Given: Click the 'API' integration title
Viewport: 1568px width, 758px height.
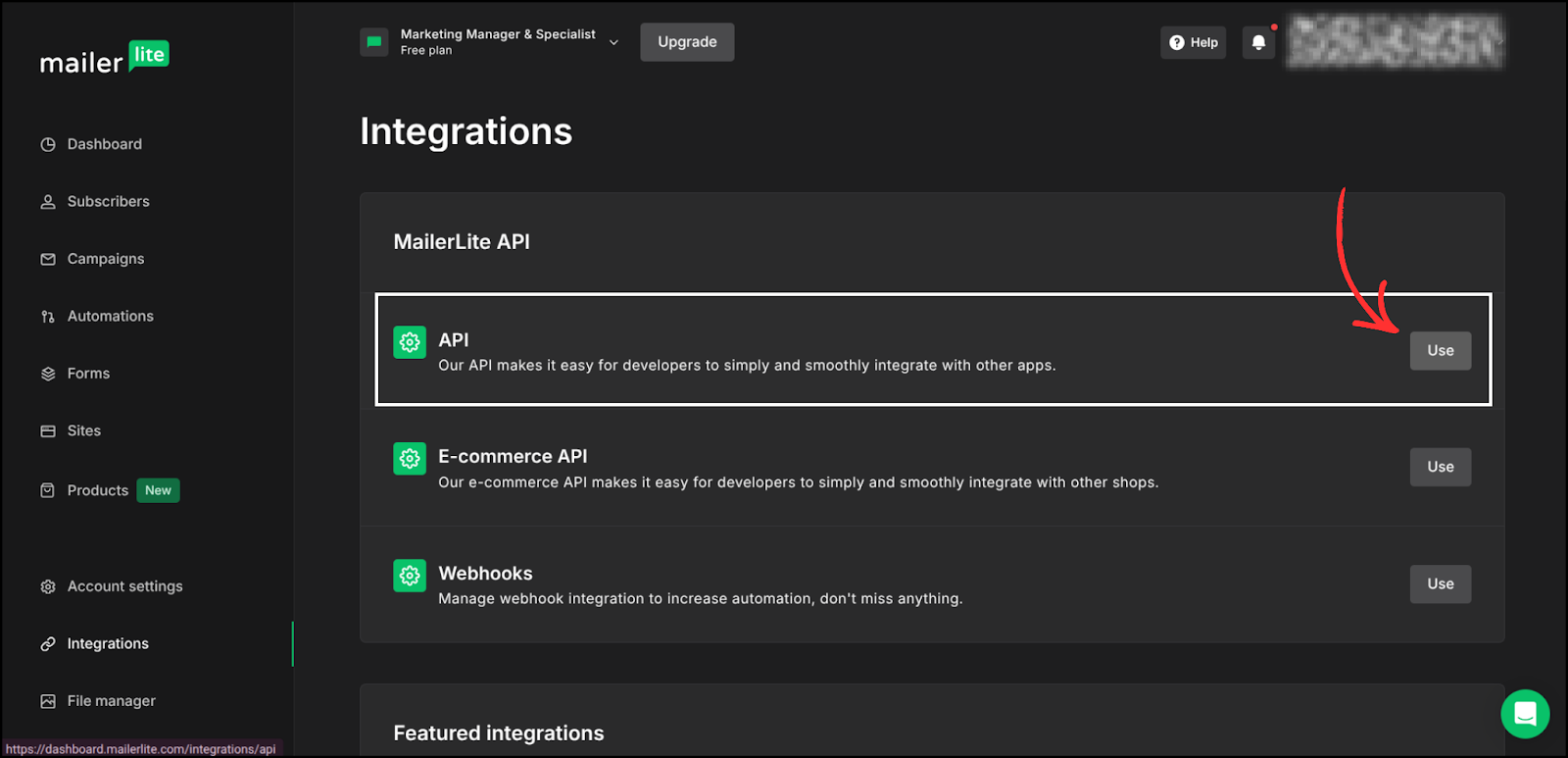Looking at the screenshot, I should 454,340.
